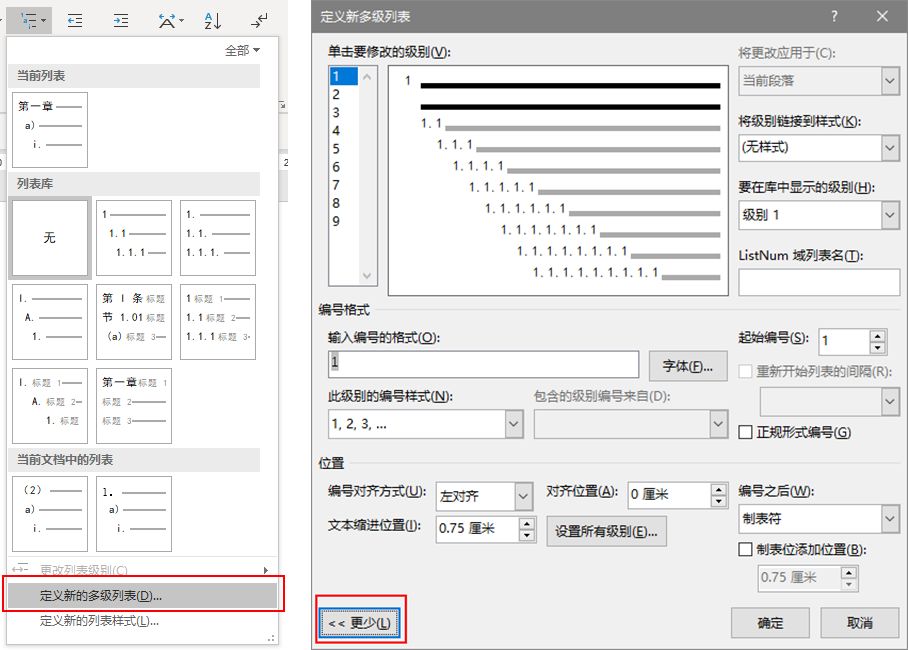
Task: Select level 7 in the level list
Action: click(343, 185)
